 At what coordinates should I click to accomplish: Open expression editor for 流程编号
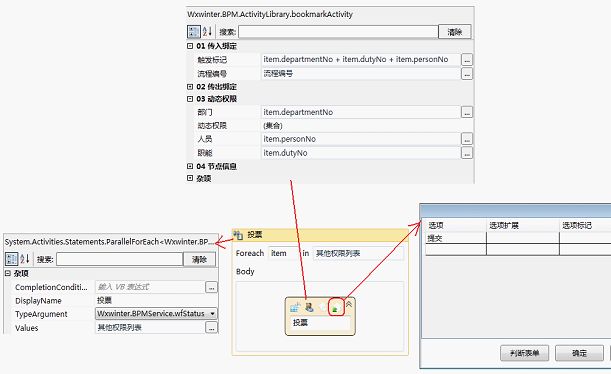(x=467, y=74)
